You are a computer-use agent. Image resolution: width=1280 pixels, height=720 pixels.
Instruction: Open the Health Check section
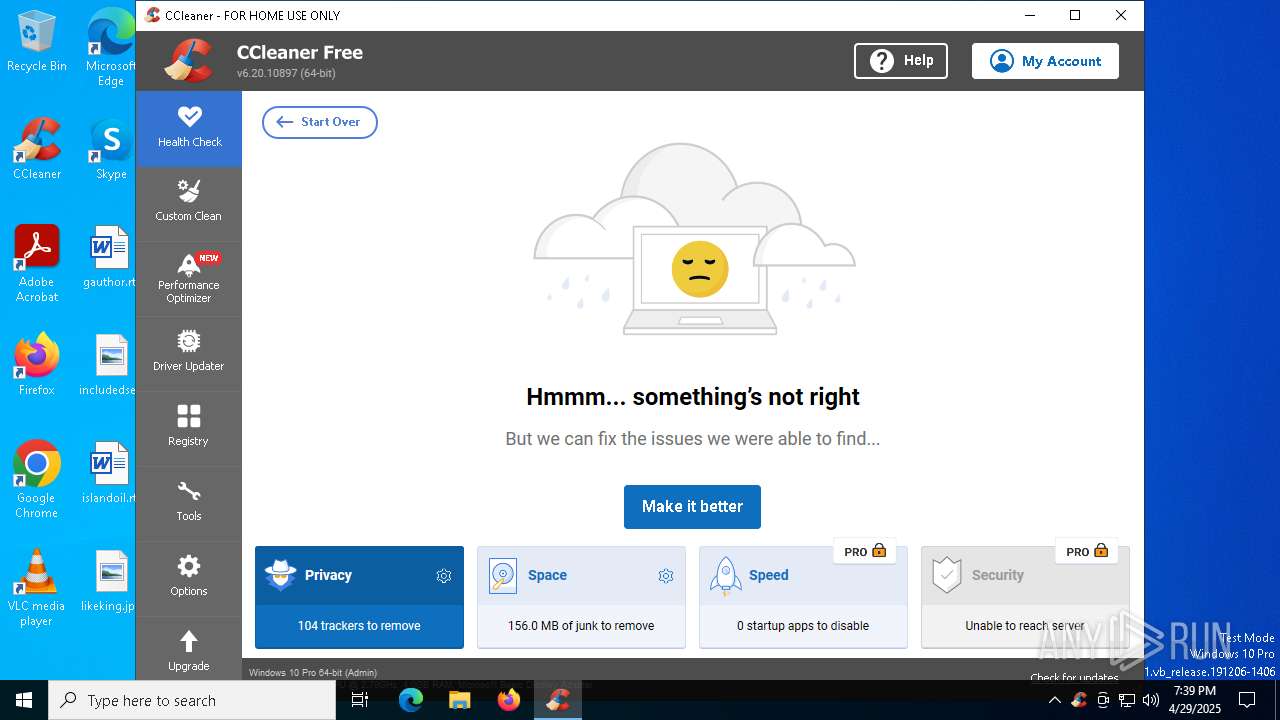pos(189,128)
